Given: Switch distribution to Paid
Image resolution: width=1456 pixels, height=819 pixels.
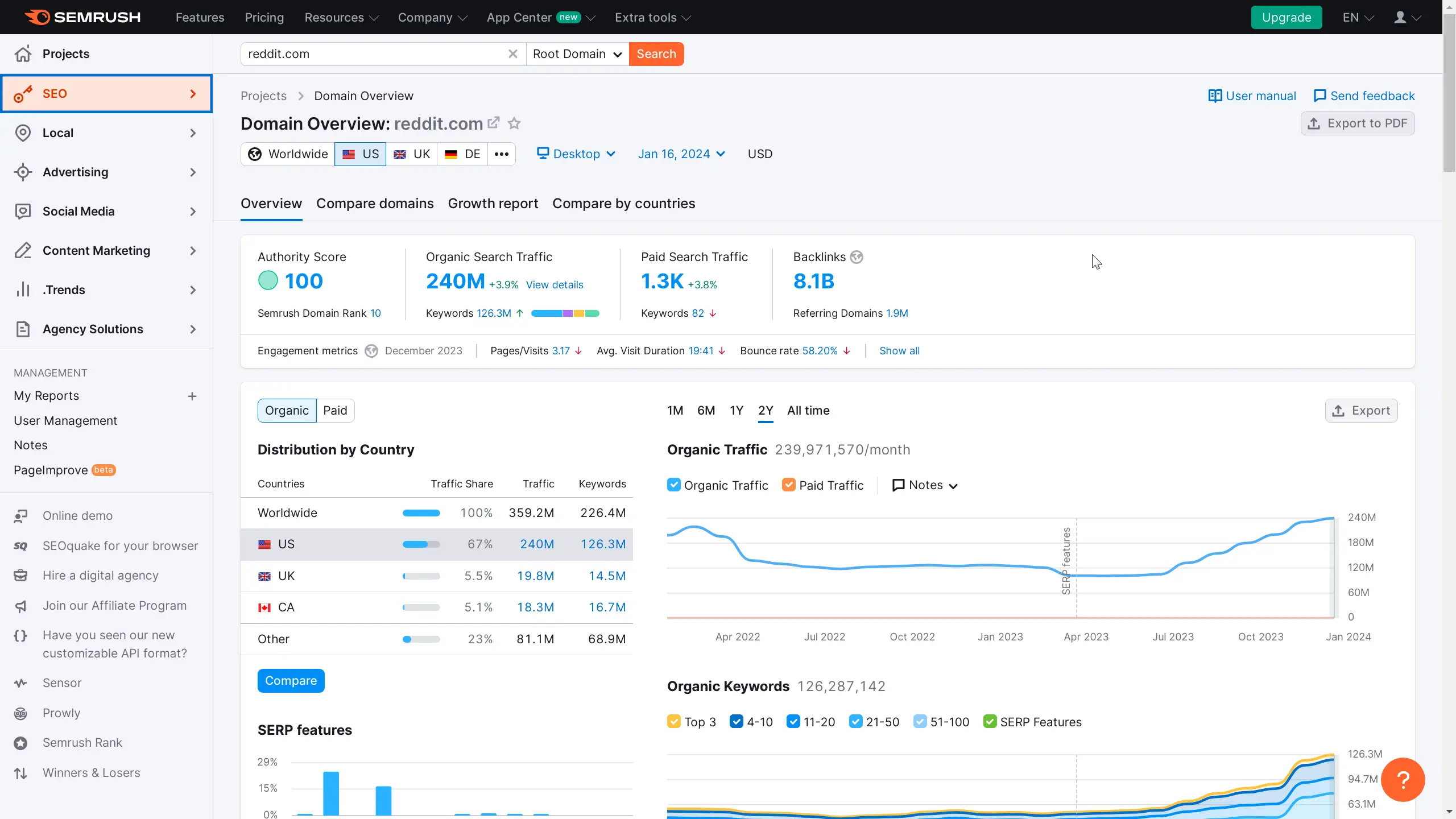Looking at the screenshot, I should [335, 411].
